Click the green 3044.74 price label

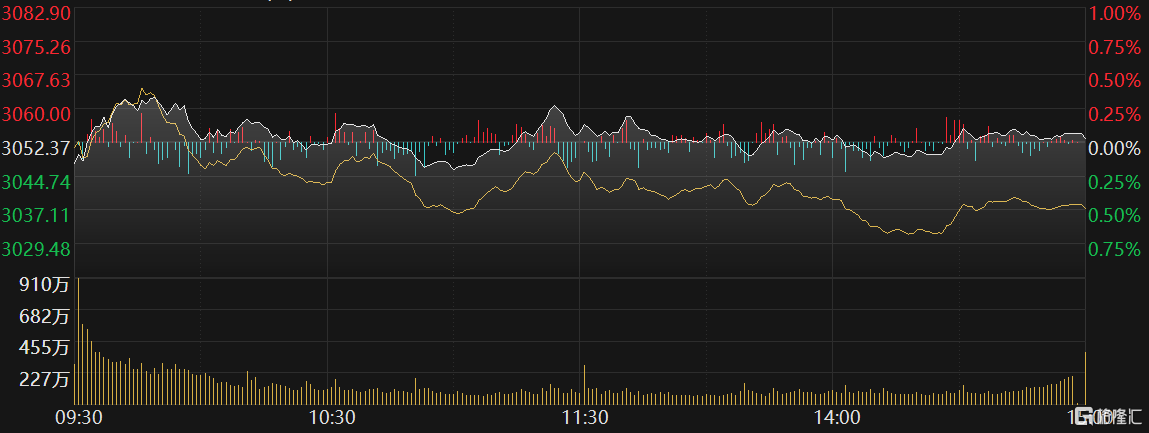click(36, 181)
